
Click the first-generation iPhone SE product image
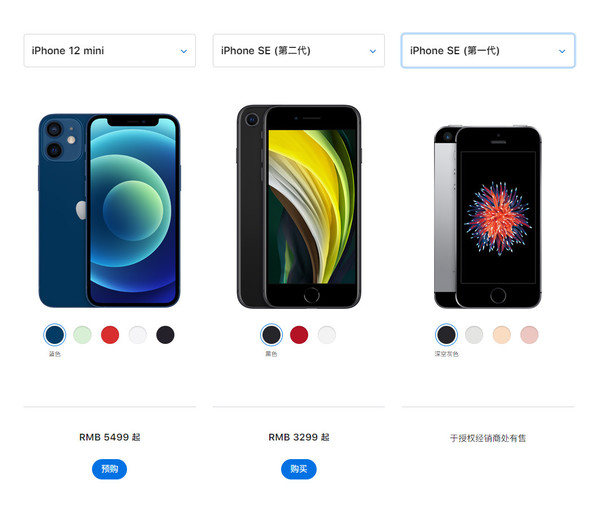click(488, 217)
